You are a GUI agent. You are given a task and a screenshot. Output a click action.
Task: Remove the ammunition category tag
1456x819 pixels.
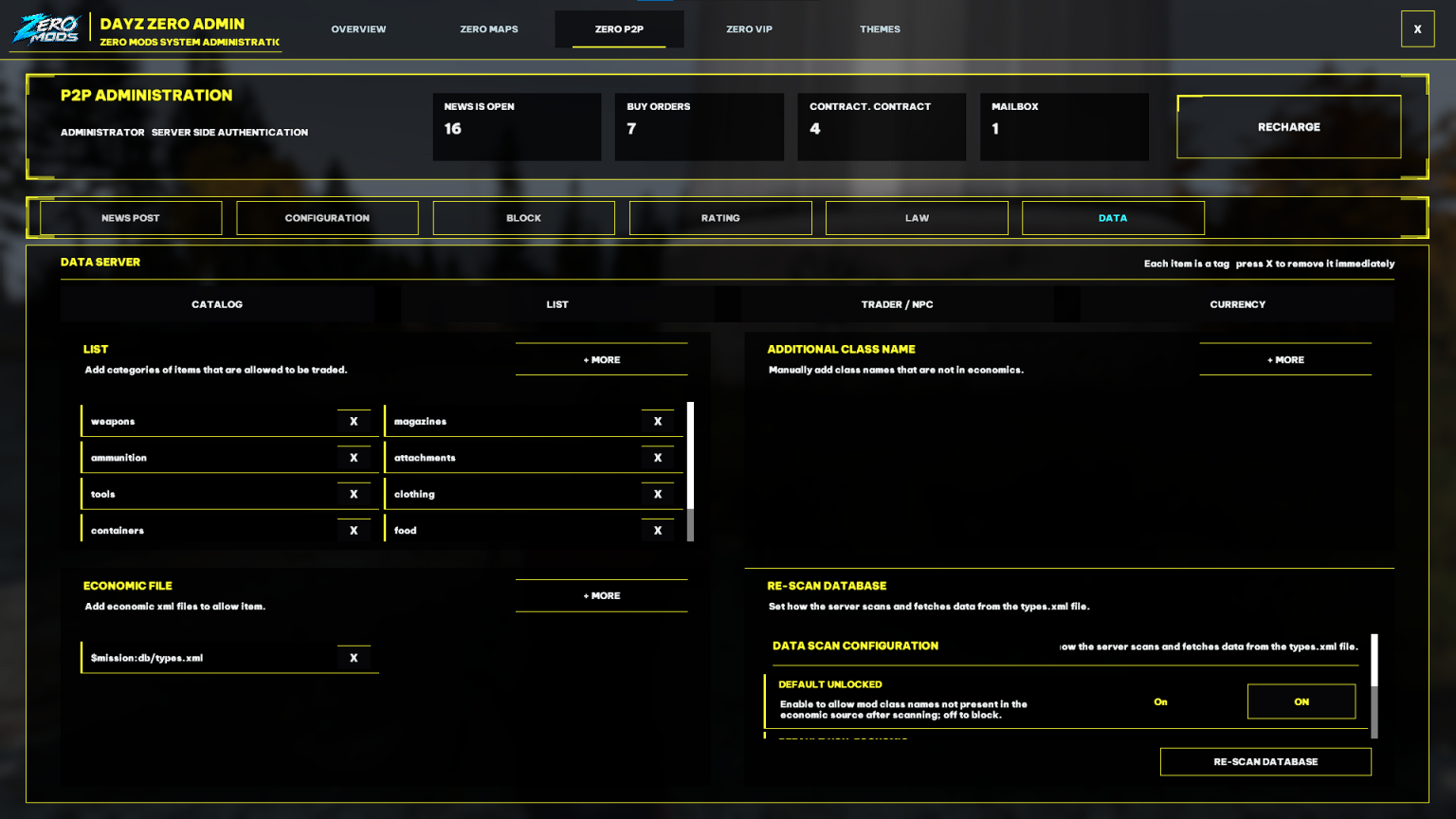click(354, 458)
